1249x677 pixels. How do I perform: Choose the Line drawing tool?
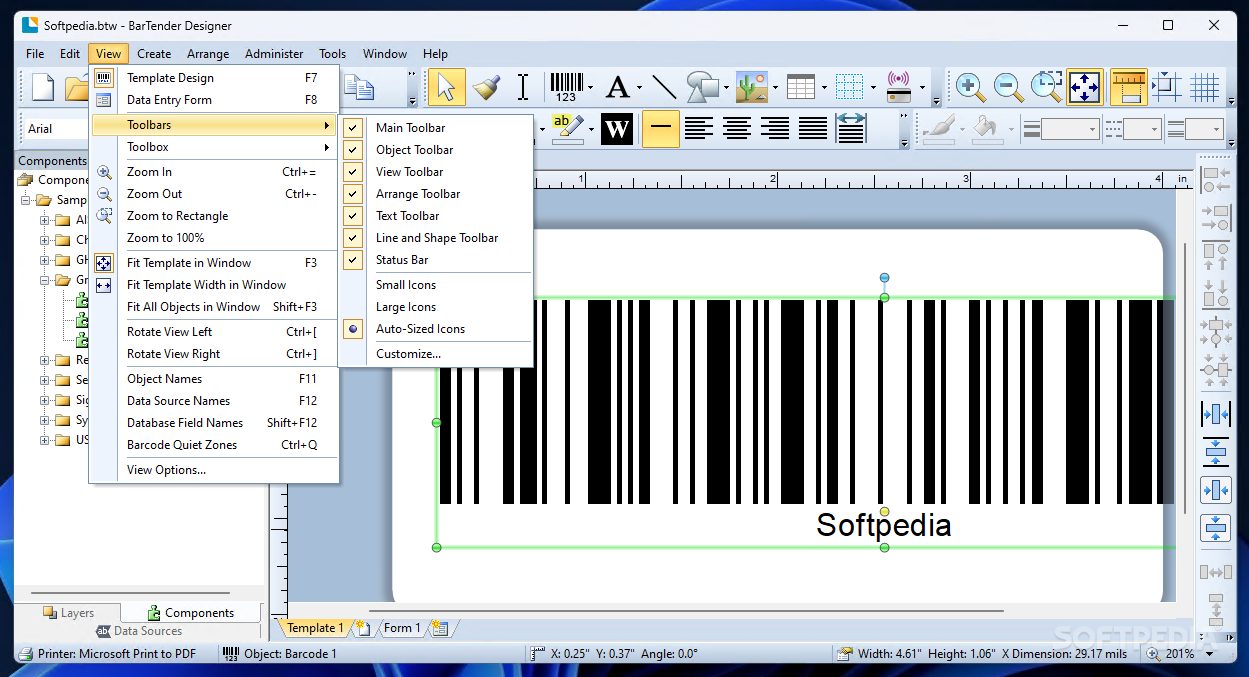tap(664, 87)
